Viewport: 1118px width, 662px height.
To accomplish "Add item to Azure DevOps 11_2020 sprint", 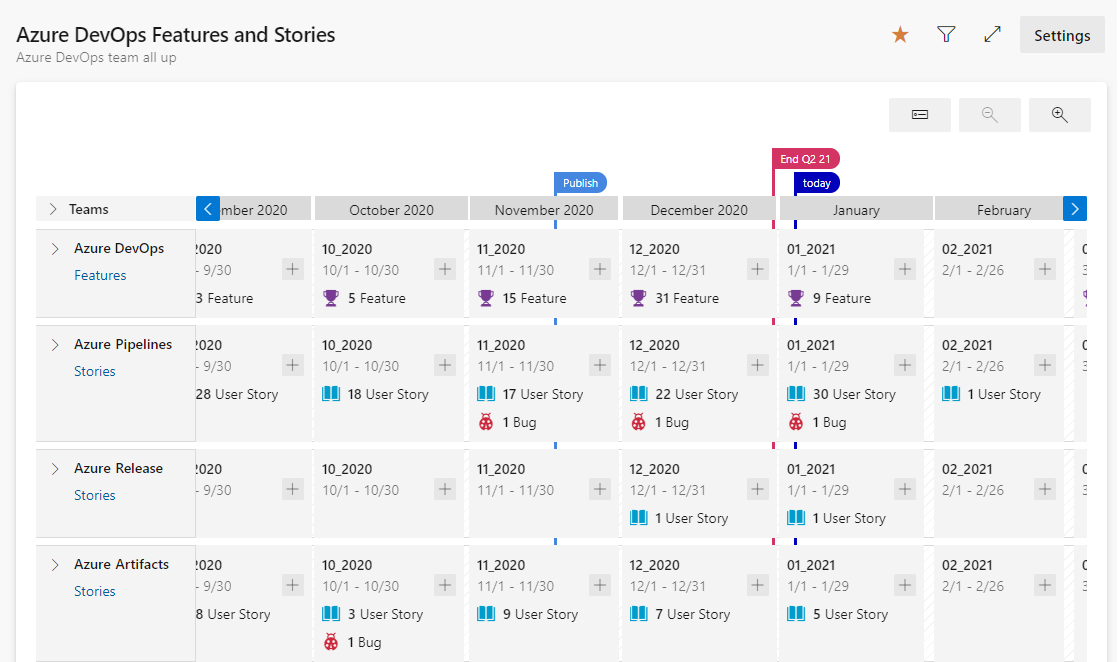I will tap(600, 269).
